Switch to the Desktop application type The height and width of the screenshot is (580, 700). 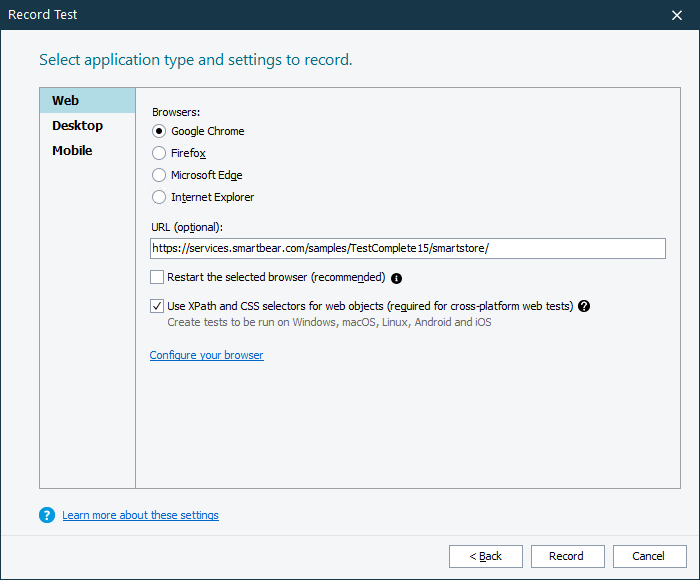[x=78, y=126]
